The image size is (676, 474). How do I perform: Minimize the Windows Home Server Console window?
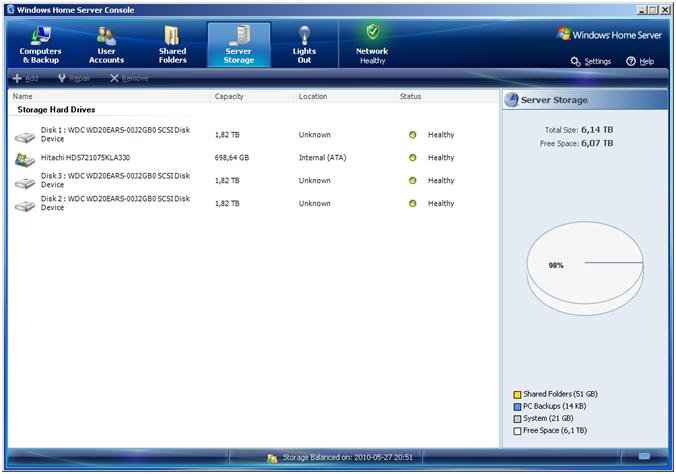point(642,10)
